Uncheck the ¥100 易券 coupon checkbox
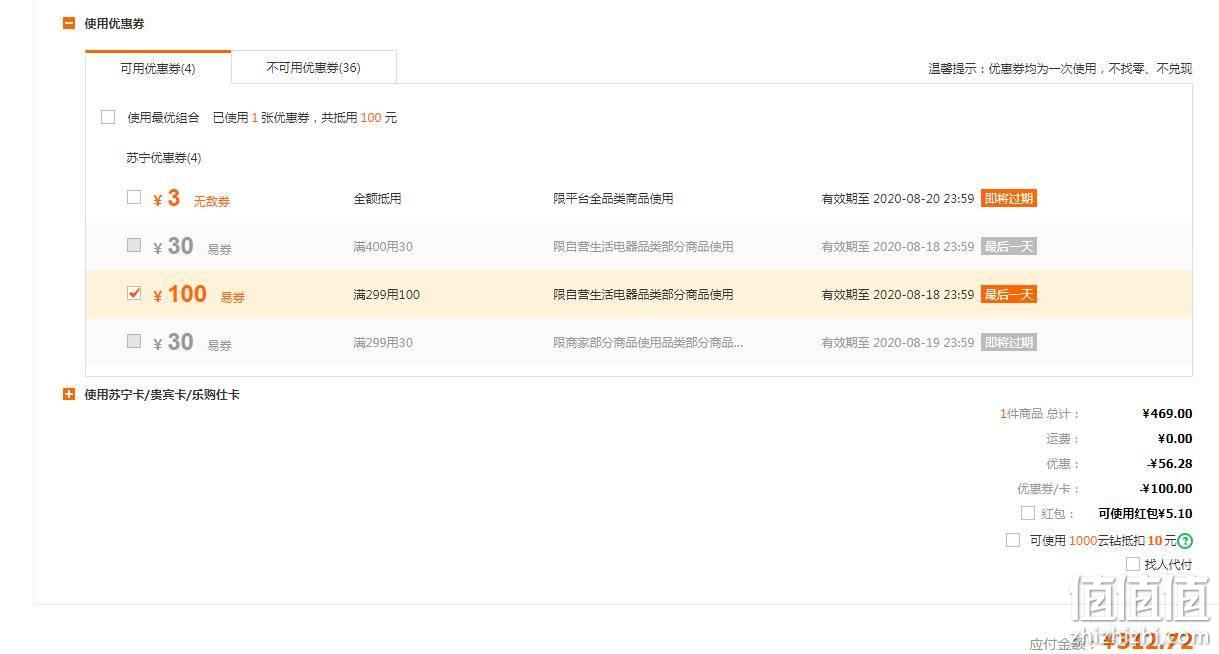This screenshot has width=1219, height=654. [x=134, y=293]
